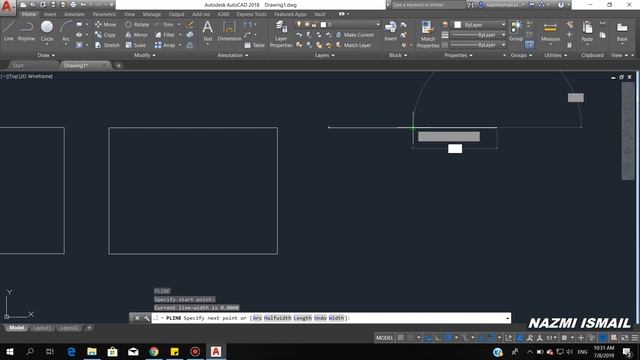Select the Polyline tool
Viewport: 640px width, 360px height.
point(27,31)
